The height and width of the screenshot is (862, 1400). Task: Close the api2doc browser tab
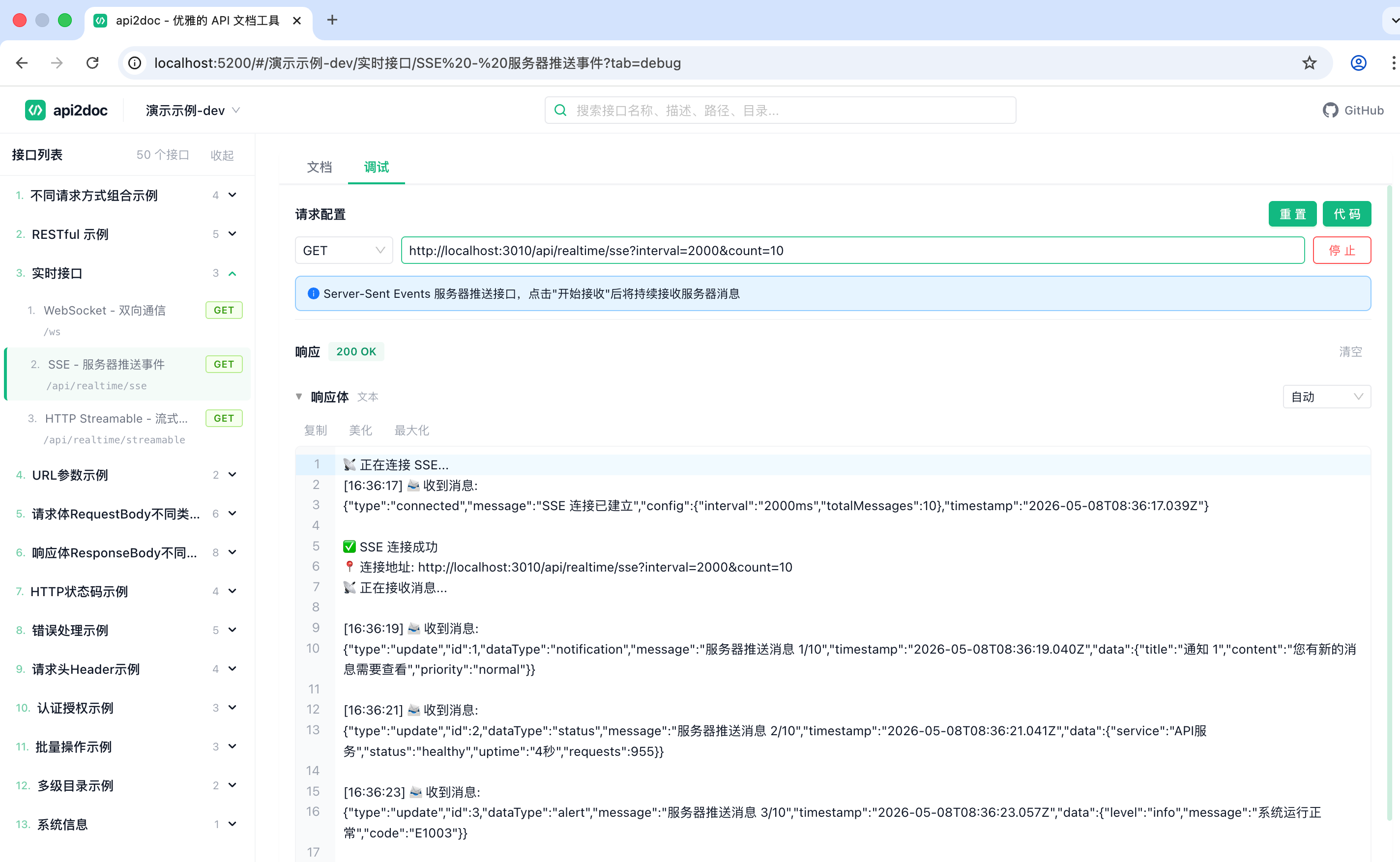point(296,21)
